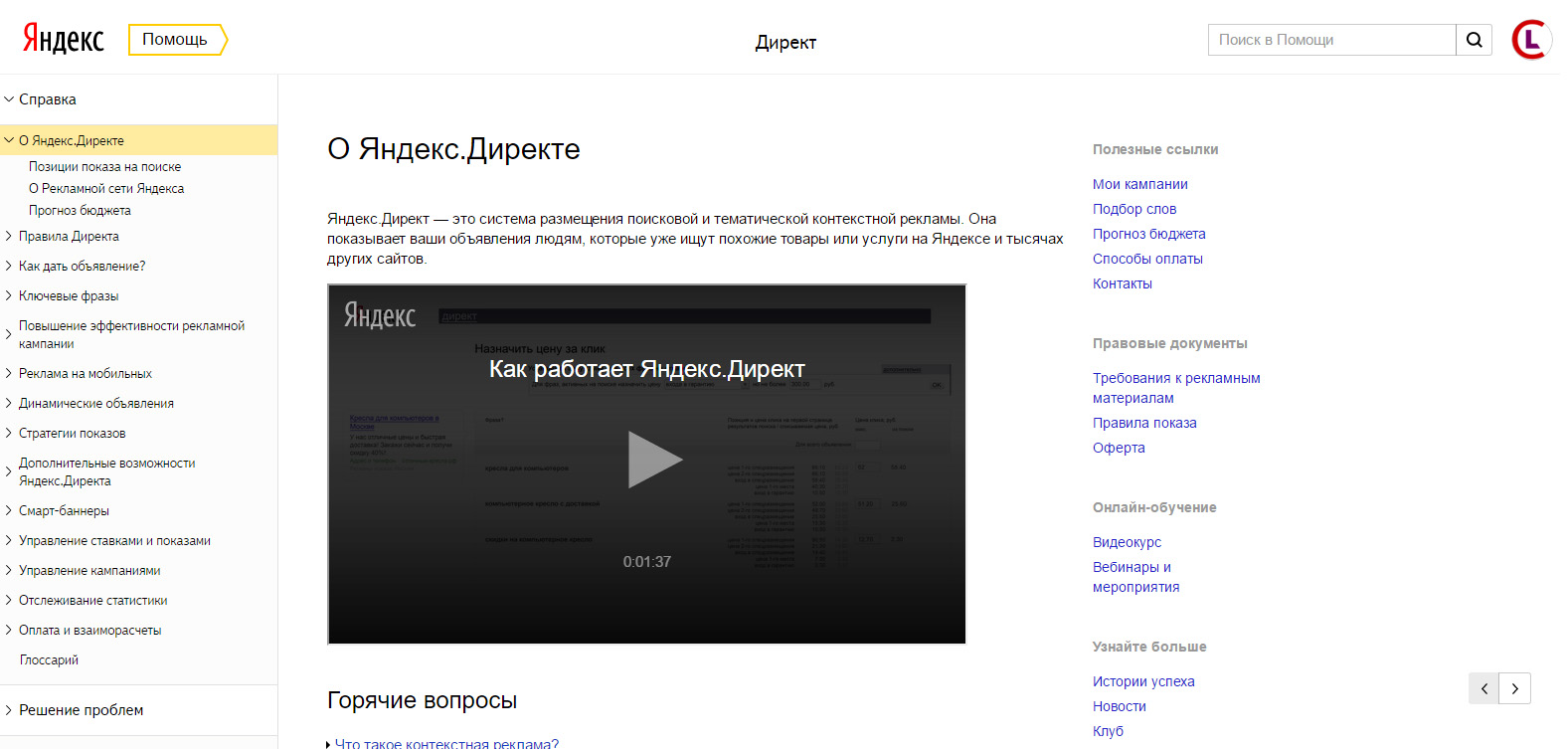Image resolution: width=1568 pixels, height=749 pixels.
Task: Open Правила показа link
Action: point(1144,423)
